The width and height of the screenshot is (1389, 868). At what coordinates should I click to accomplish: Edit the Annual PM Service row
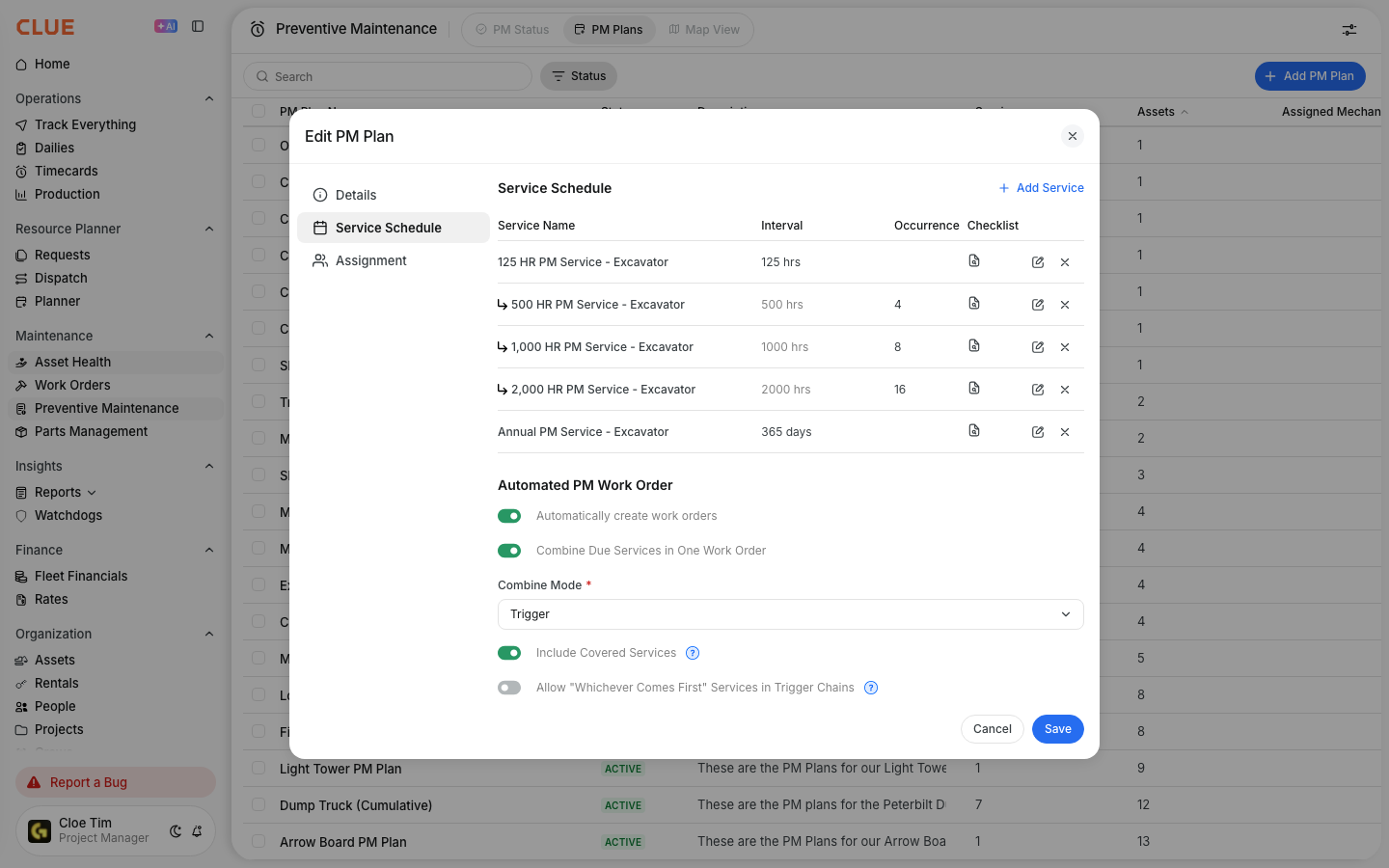[1038, 432]
